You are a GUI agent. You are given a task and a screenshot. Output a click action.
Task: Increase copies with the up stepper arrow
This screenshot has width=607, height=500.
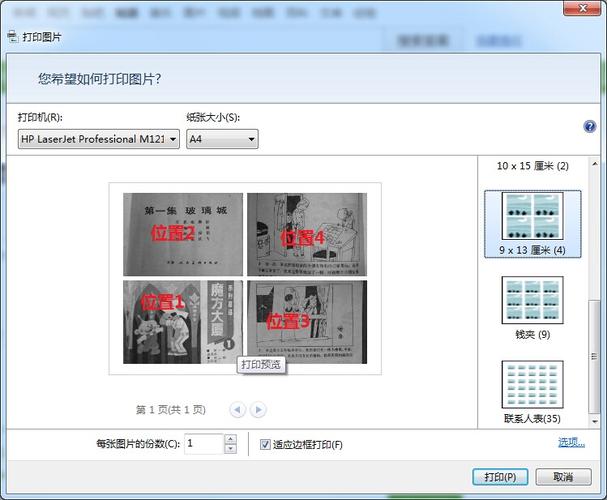tap(230, 439)
